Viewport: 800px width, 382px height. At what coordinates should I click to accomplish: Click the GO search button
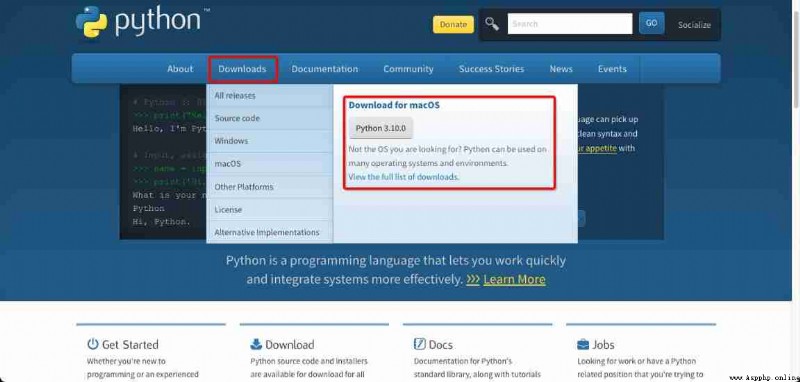(x=652, y=23)
